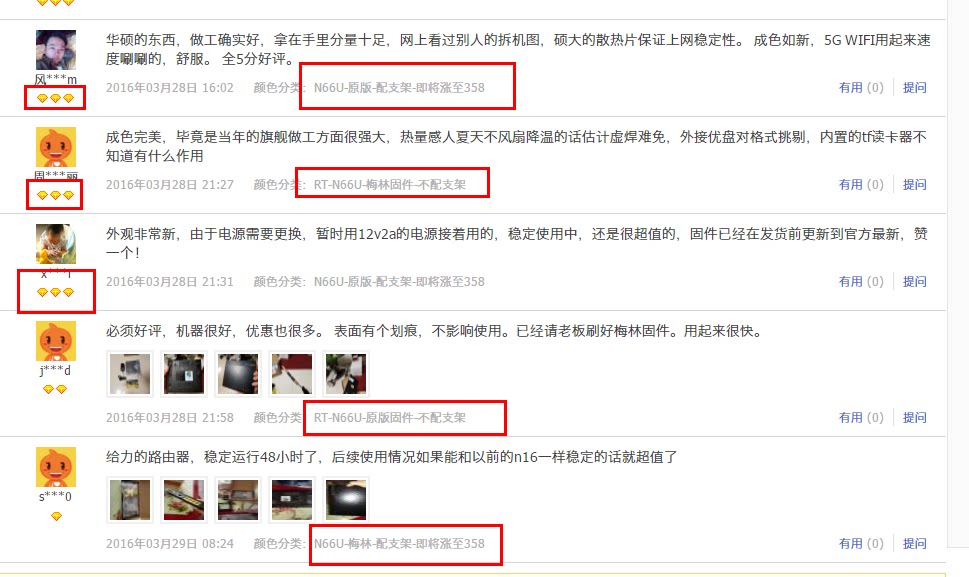Image resolution: width=969 pixels, height=577 pixels.
Task: Click the child photo avatar of third reviewer
Action: 56,243
